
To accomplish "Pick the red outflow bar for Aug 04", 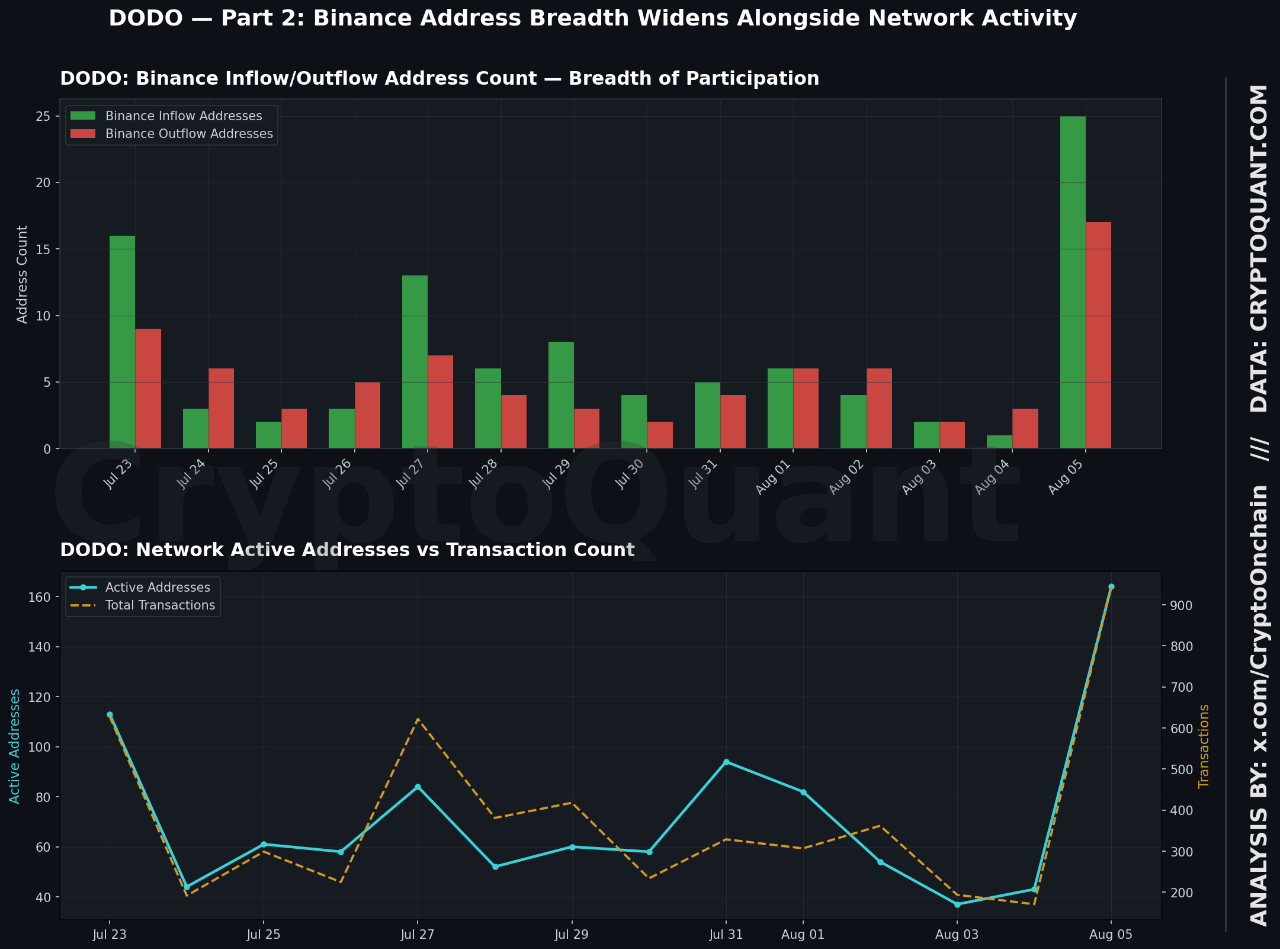I will 1025,428.
